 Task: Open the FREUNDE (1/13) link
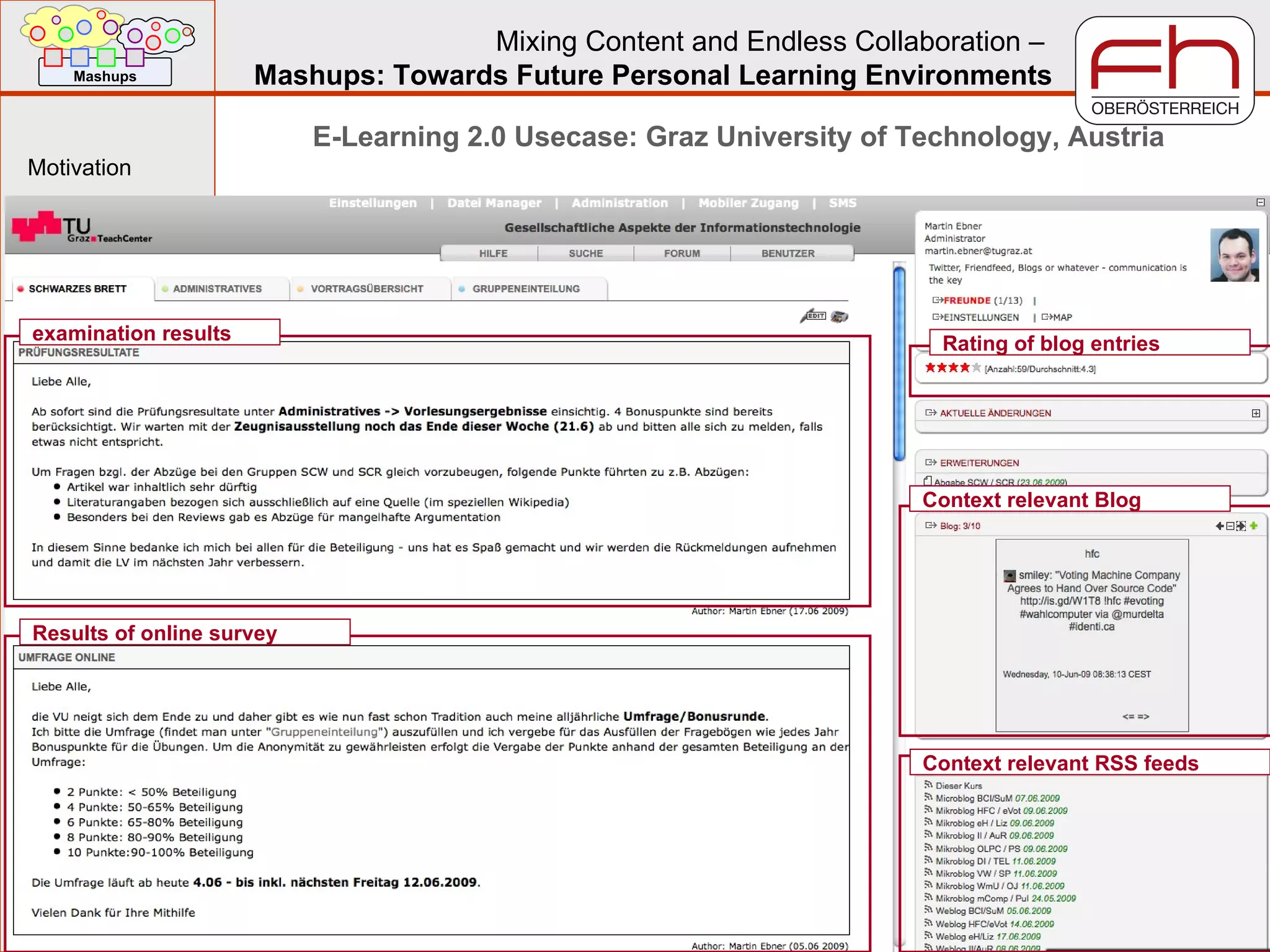(977, 301)
